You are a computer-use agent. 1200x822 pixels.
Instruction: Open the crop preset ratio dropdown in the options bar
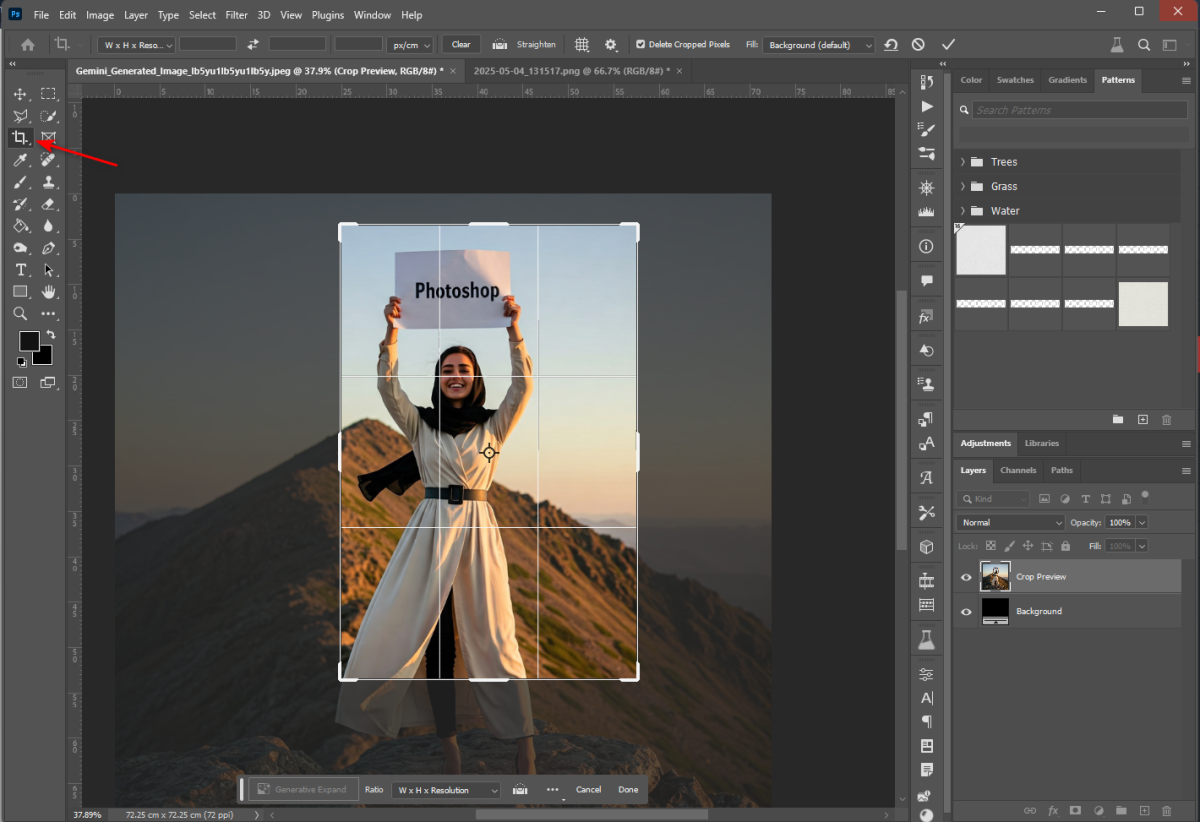(137, 44)
